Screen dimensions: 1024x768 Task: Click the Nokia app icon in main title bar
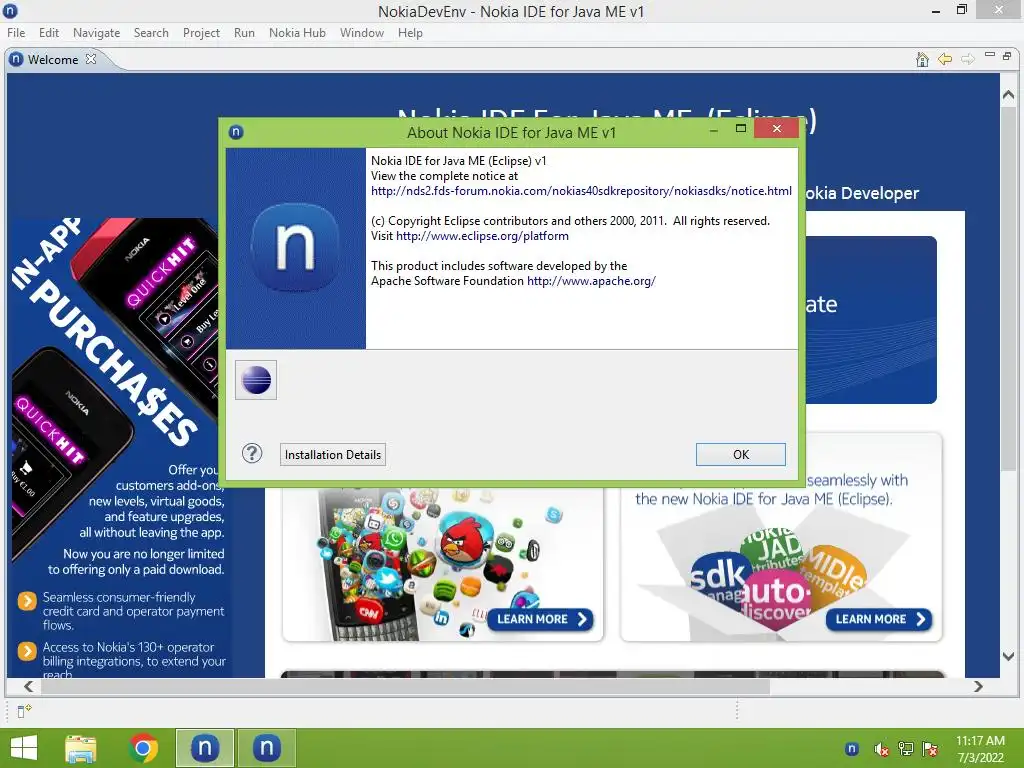10,10
